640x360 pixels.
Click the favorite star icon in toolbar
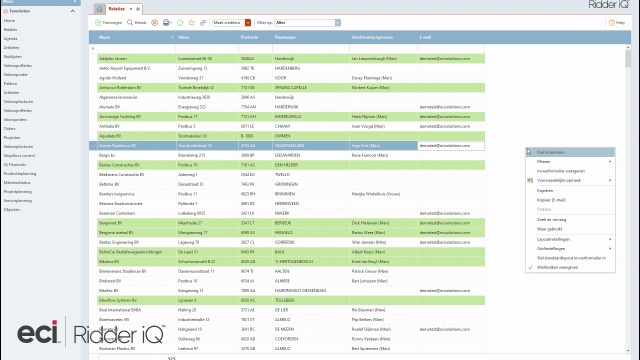point(191,23)
